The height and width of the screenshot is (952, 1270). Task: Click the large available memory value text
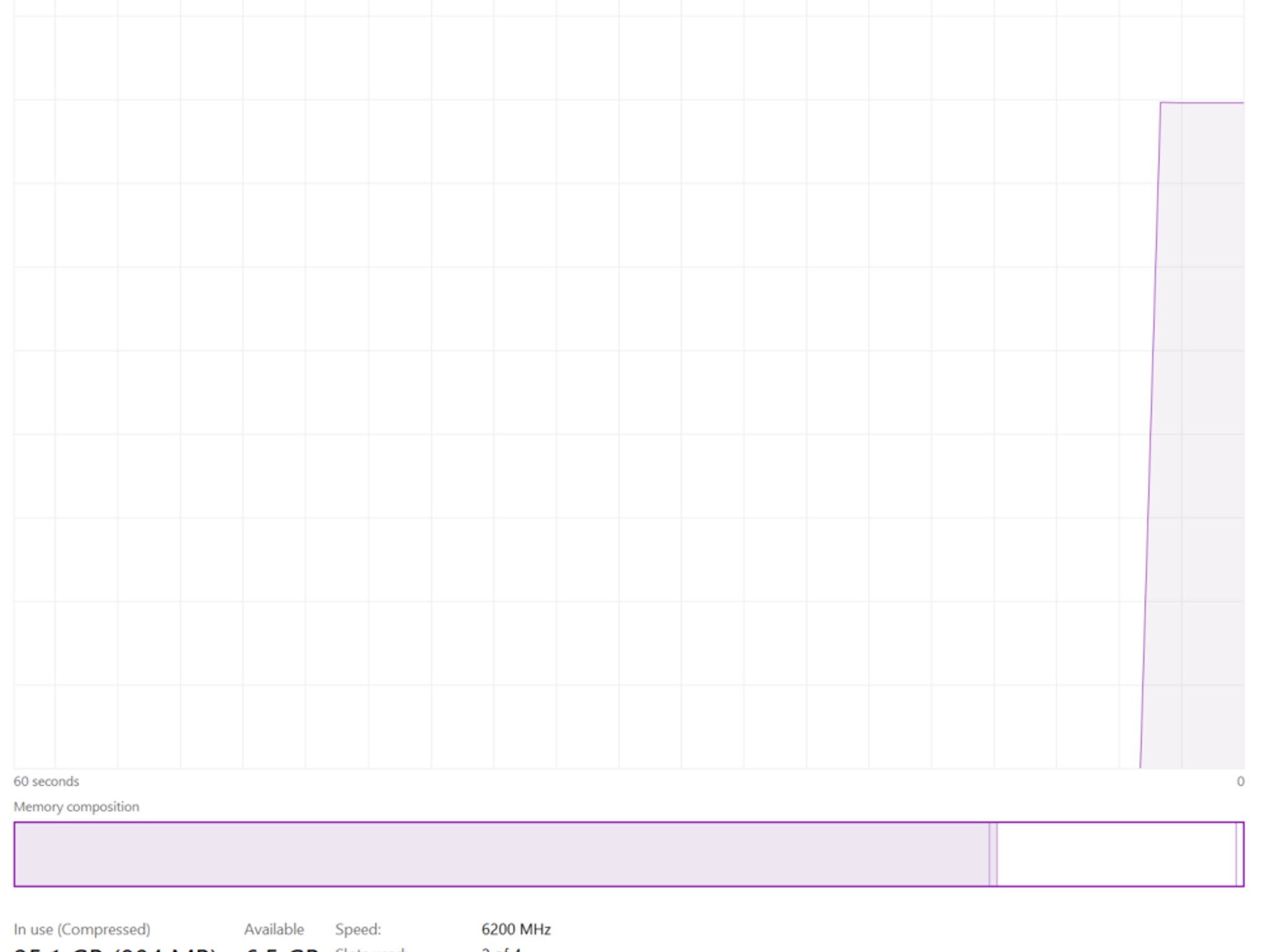(x=282, y=949)
